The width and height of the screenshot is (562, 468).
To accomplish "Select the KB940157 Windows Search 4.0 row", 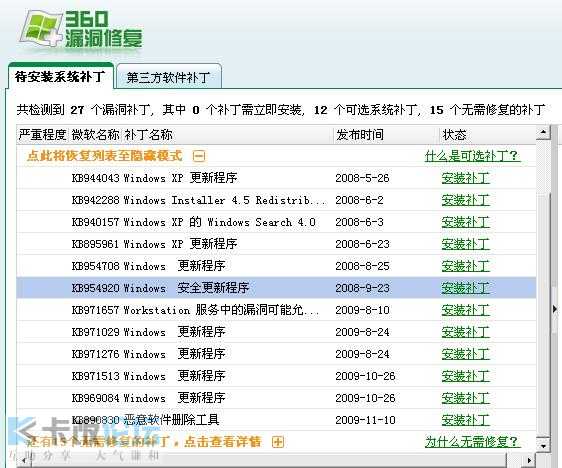I will tap(276, 222).
